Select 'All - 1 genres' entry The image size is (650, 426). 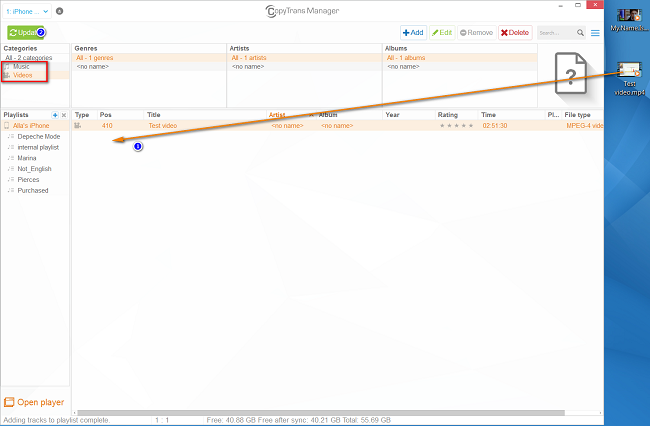click(149, 58)
